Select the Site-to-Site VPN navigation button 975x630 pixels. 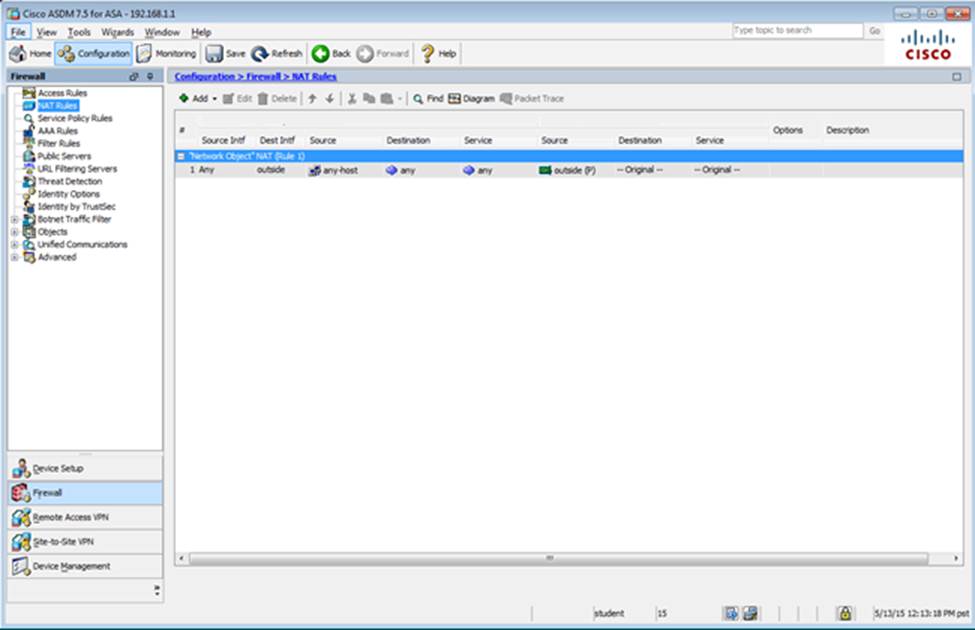point(84,542)
